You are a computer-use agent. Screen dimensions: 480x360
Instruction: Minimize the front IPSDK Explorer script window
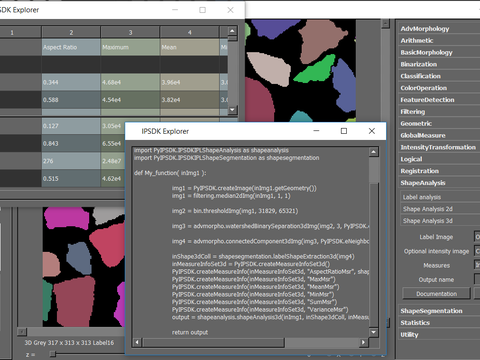(316, 131)
